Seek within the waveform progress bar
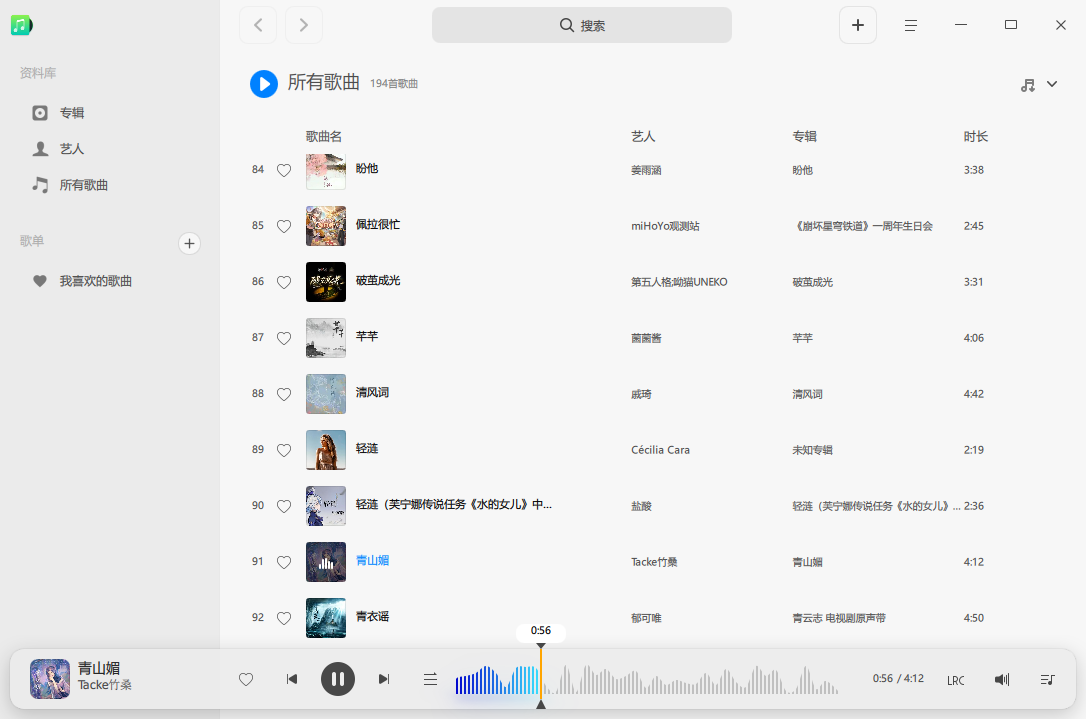 click(x=647, y=680)
